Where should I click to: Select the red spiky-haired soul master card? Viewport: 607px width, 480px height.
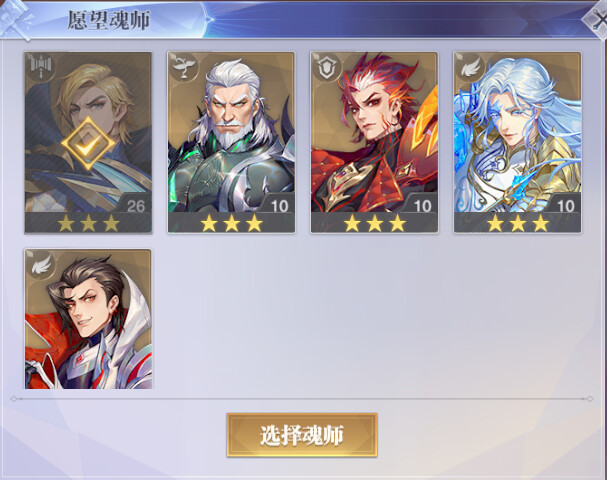tap(374, 142)
